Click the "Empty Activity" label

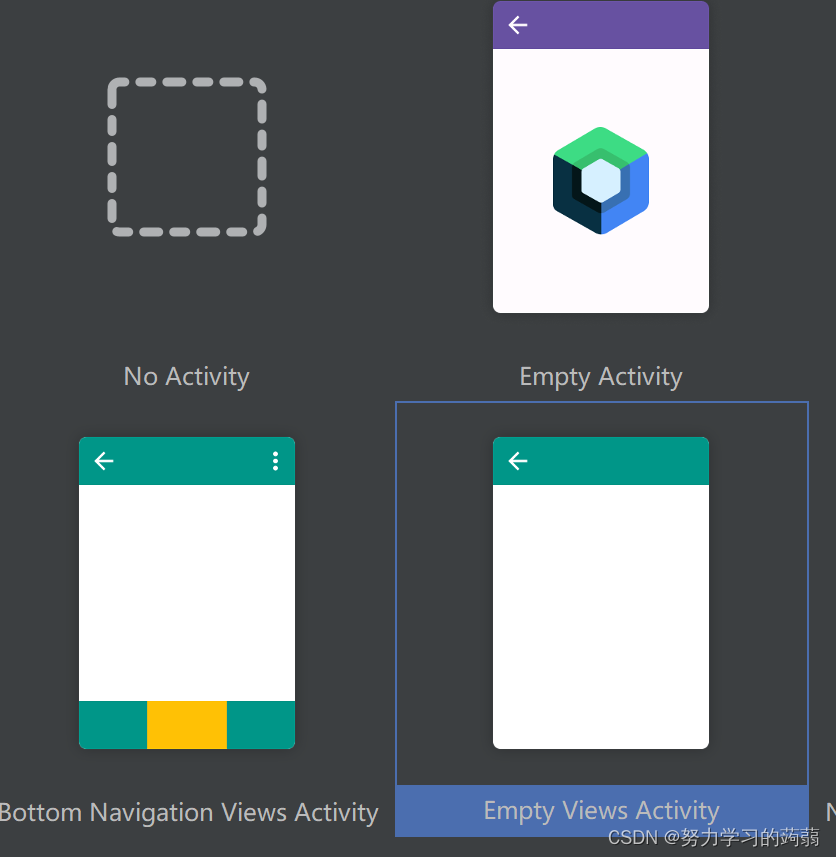click(600, 377)
